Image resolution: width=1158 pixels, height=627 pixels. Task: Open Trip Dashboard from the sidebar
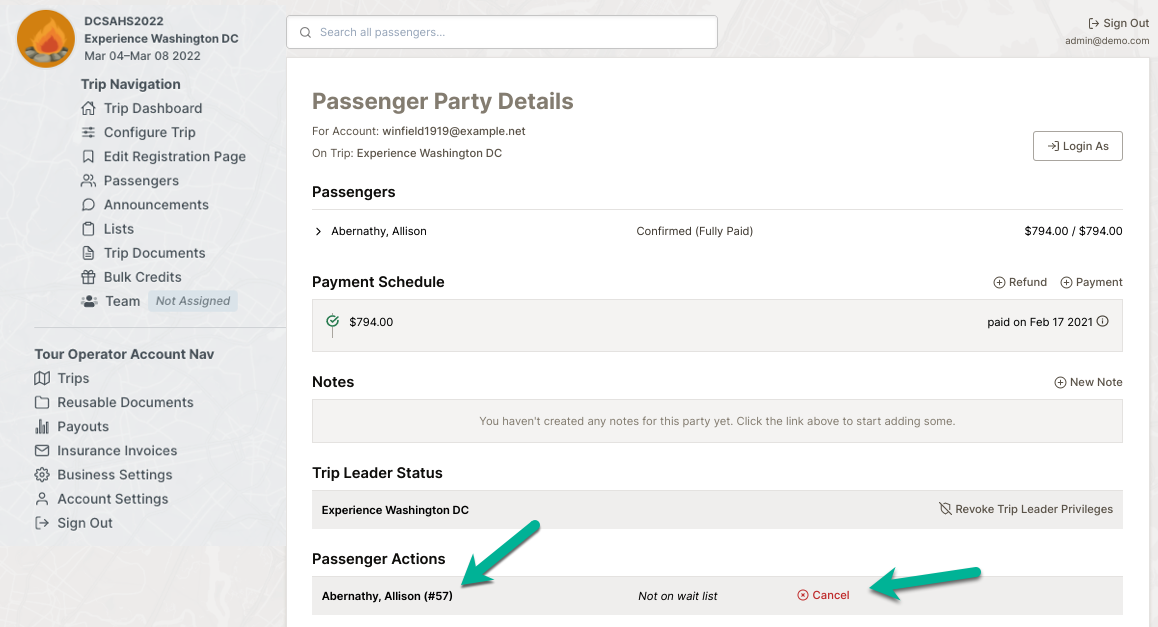tap(152, 108)
